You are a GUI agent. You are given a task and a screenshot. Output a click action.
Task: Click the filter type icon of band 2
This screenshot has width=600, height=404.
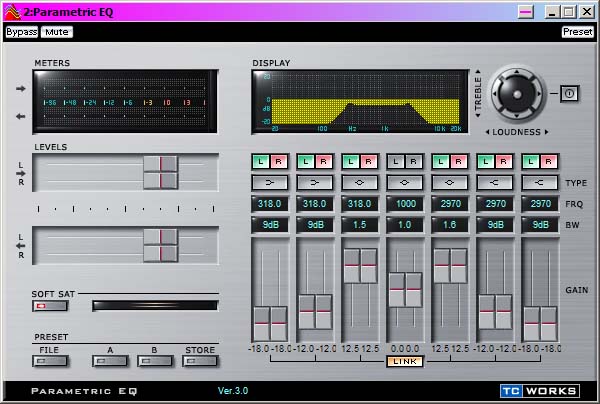(315, 183)
